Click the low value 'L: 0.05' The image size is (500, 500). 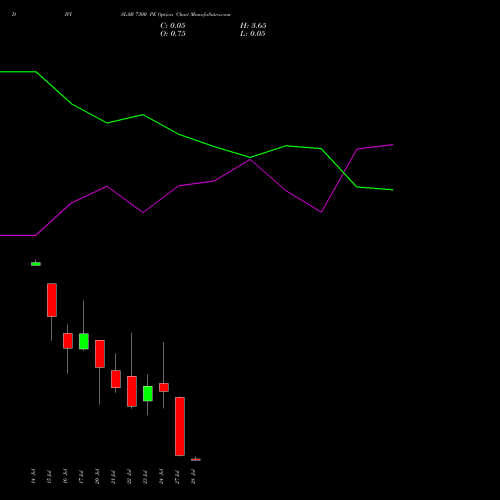tap(253, 34)
